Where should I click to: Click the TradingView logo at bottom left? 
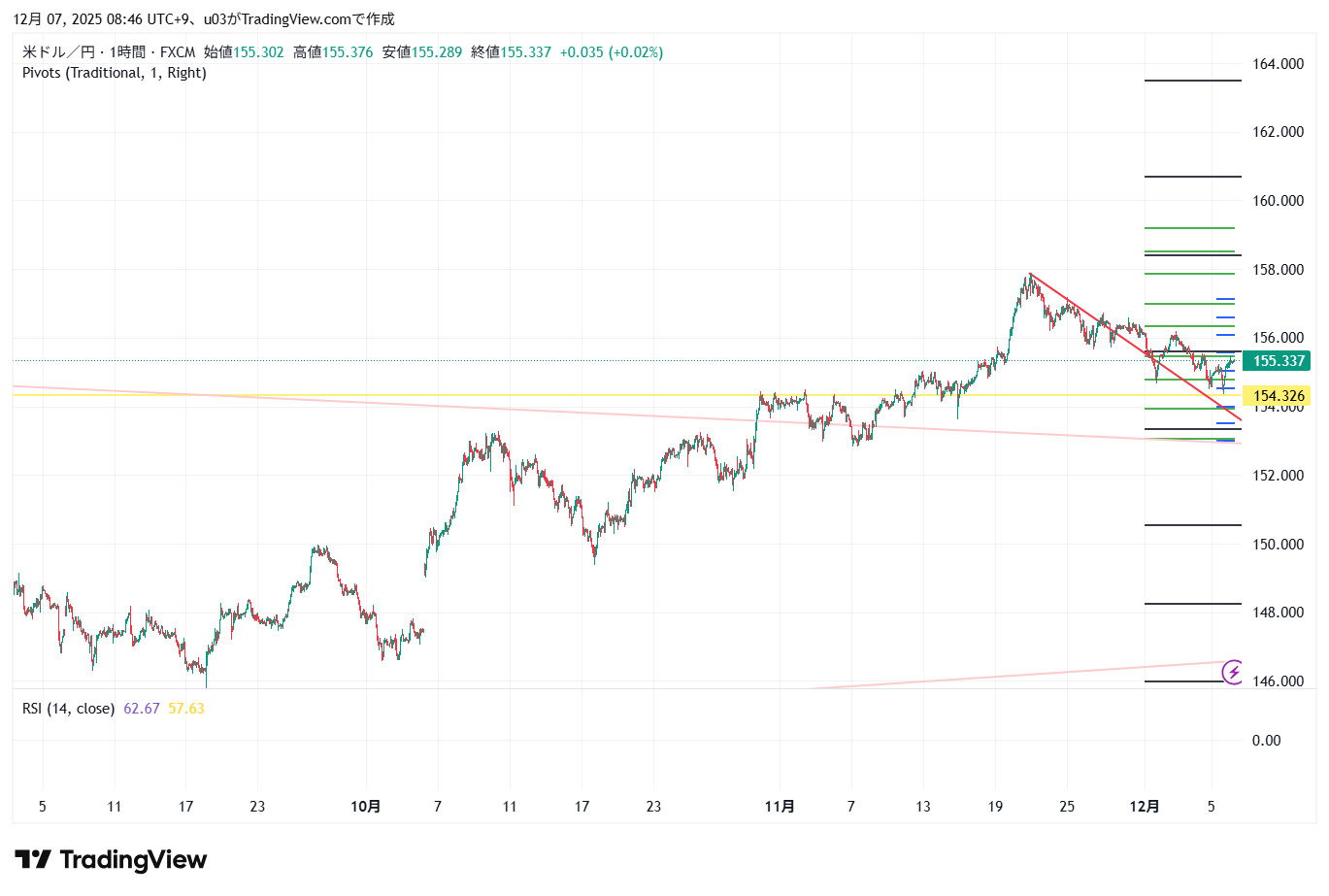pos(111,860)
